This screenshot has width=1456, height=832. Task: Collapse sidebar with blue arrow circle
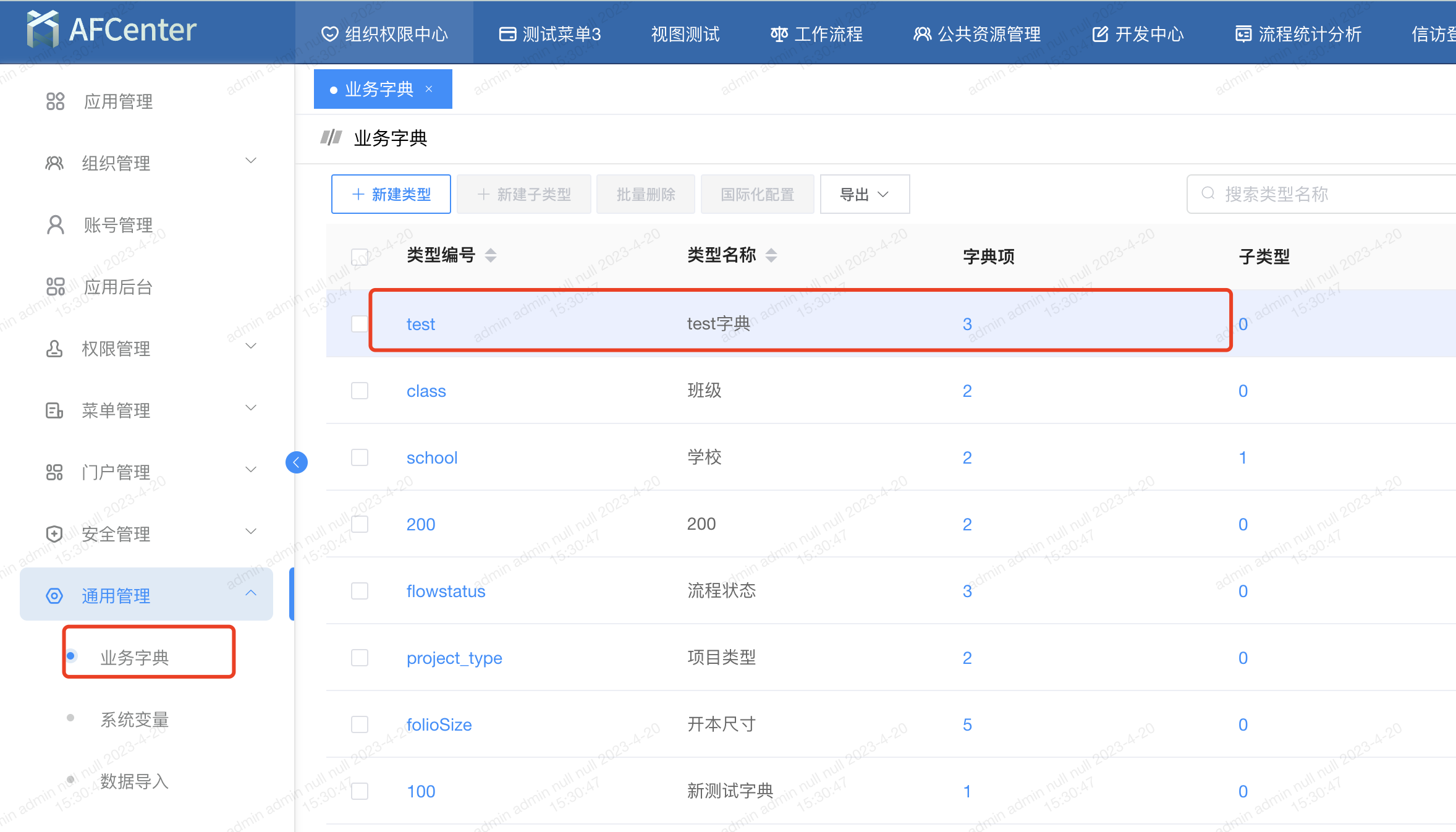297,462
